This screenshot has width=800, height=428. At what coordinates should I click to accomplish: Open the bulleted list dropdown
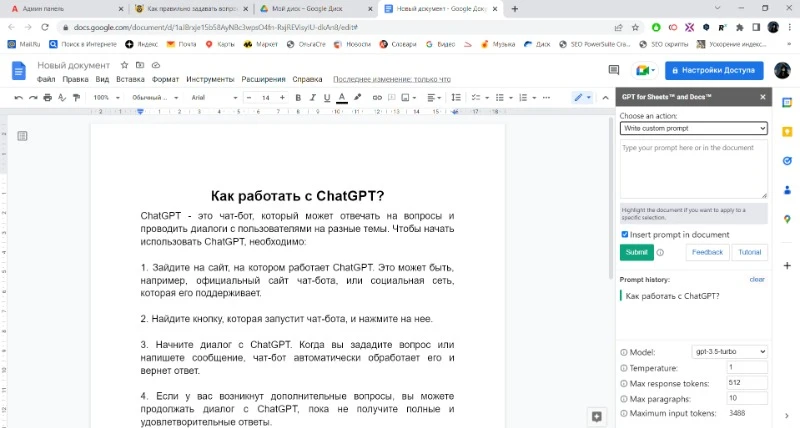click(504, 97)
